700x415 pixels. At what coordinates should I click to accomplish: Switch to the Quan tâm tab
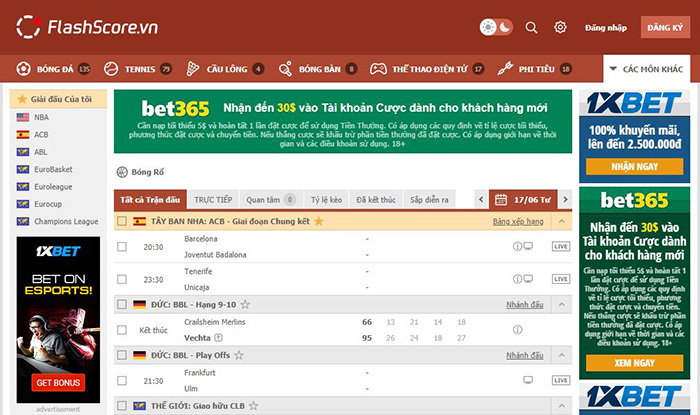click(271, 200)
